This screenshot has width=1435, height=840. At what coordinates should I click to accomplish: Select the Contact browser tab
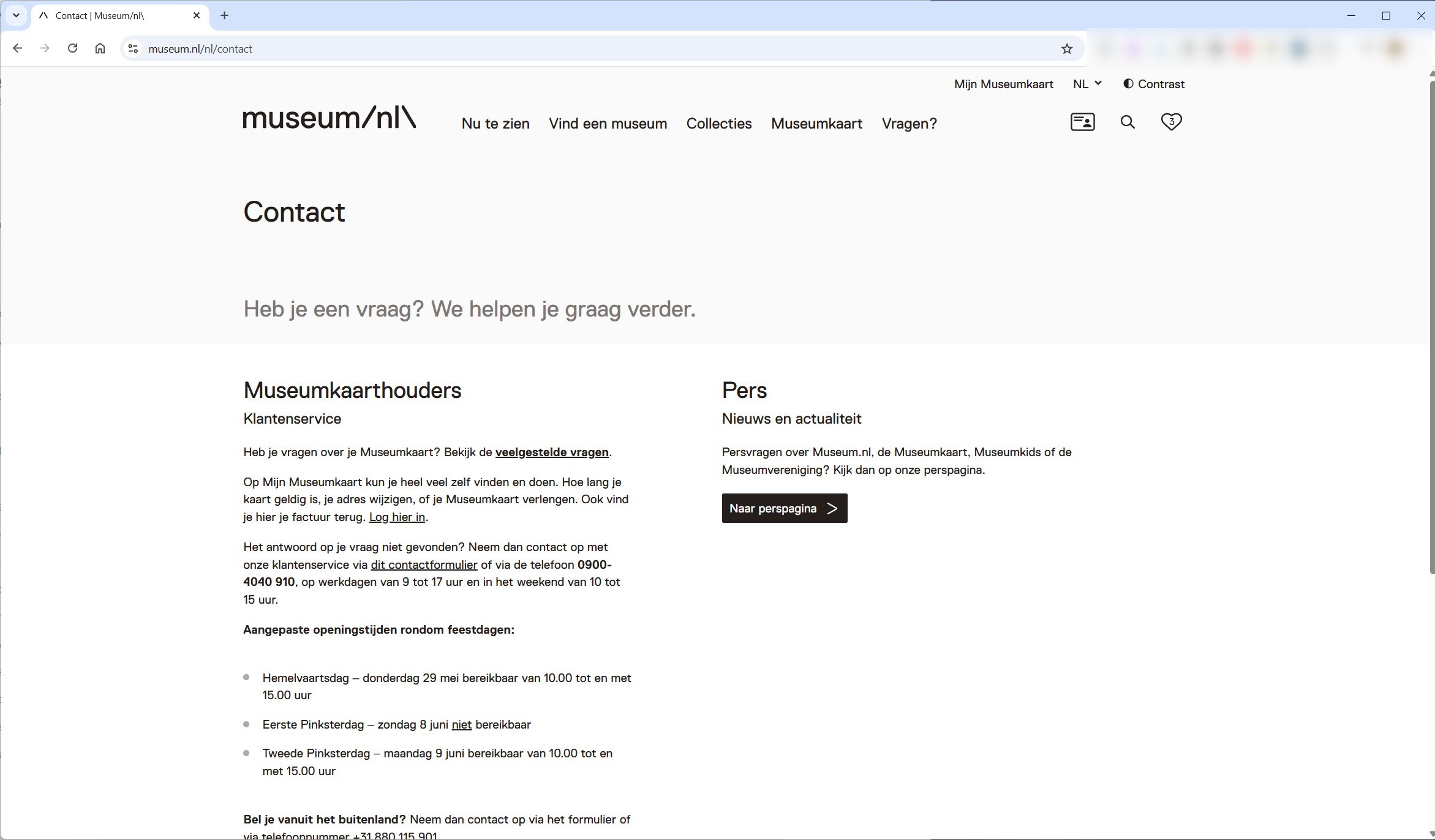(x=119, y=15)
